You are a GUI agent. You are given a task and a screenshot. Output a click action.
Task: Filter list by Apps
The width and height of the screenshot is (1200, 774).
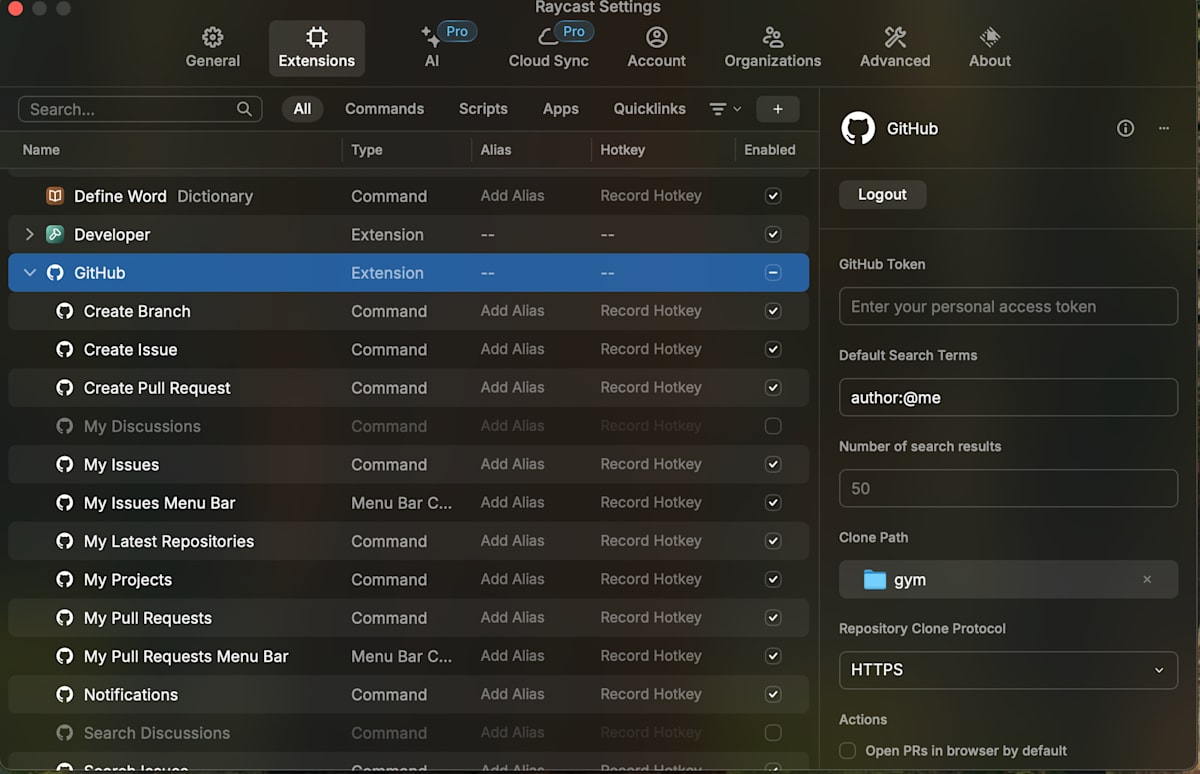[560, 109]
